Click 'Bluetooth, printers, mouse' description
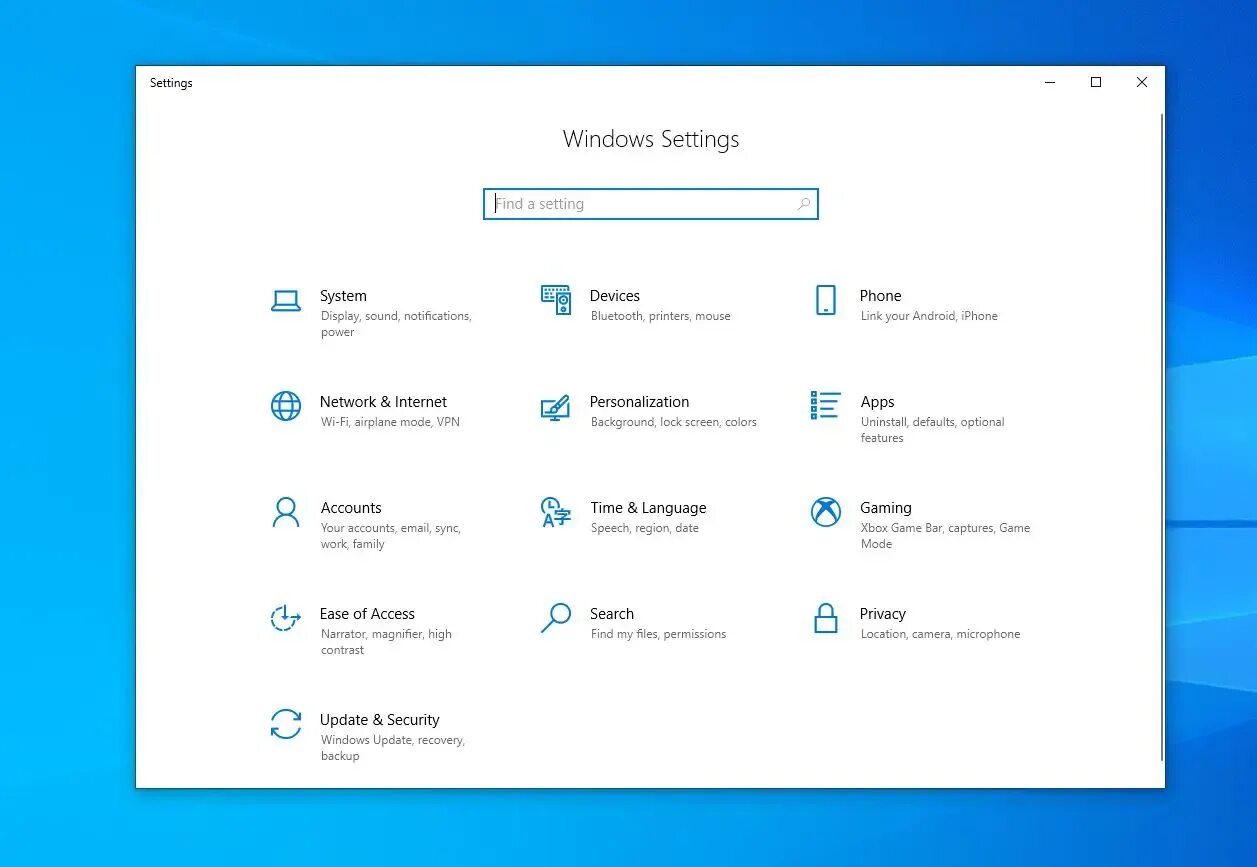Viewport: 1257px width, 867px height. tap(660, 316)
